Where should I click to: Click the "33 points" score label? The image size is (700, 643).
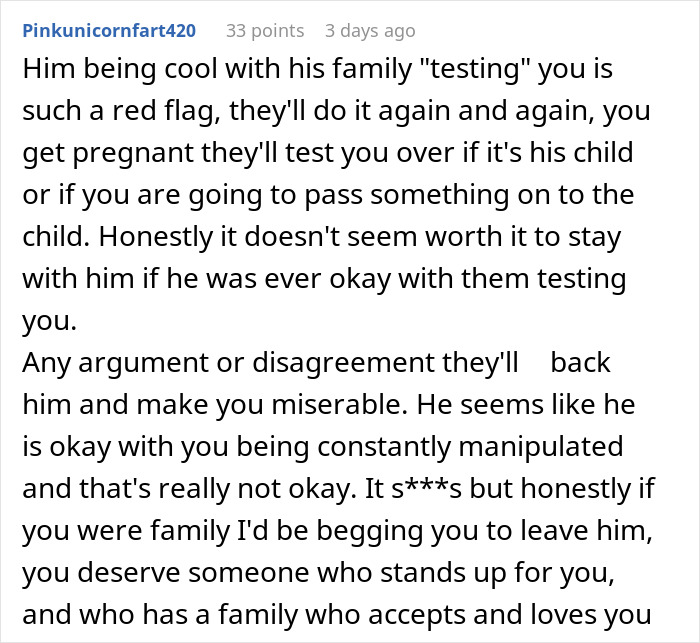(265, 31)
